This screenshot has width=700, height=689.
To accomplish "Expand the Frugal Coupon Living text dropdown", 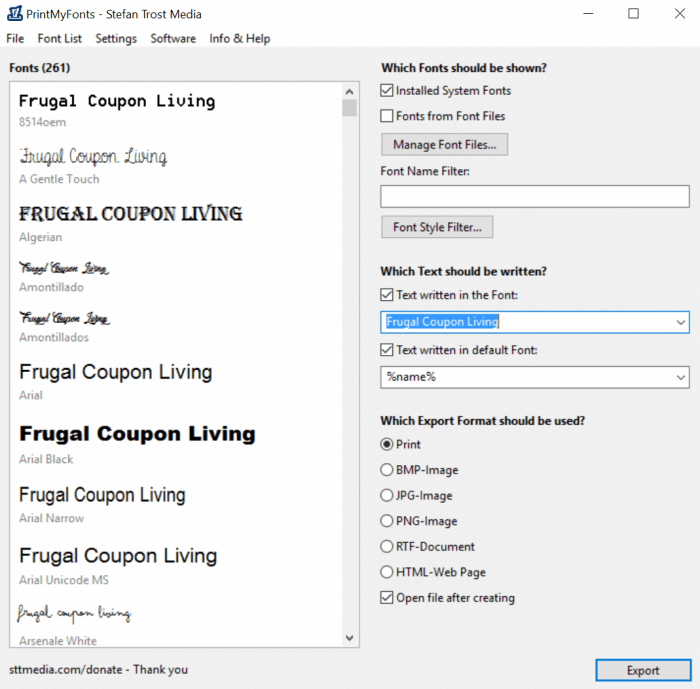I will (681, 322).
